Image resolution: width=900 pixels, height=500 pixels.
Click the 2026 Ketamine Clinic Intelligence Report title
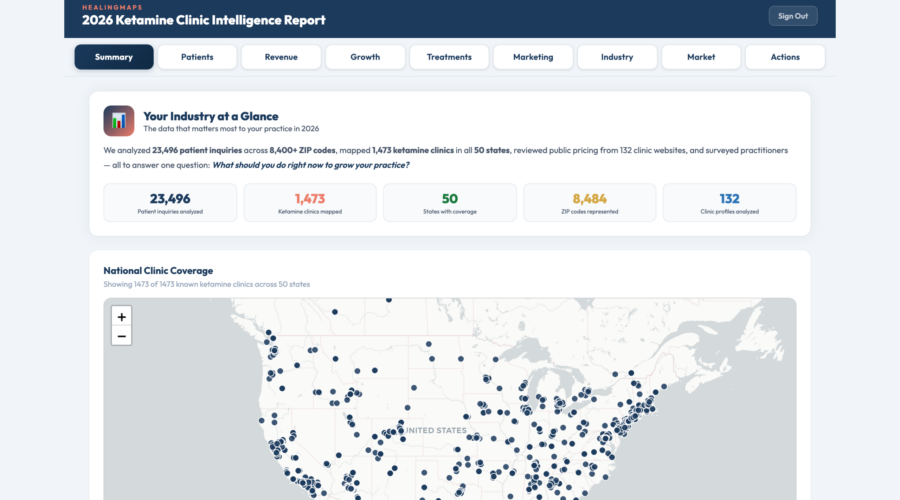pos(204,20)
